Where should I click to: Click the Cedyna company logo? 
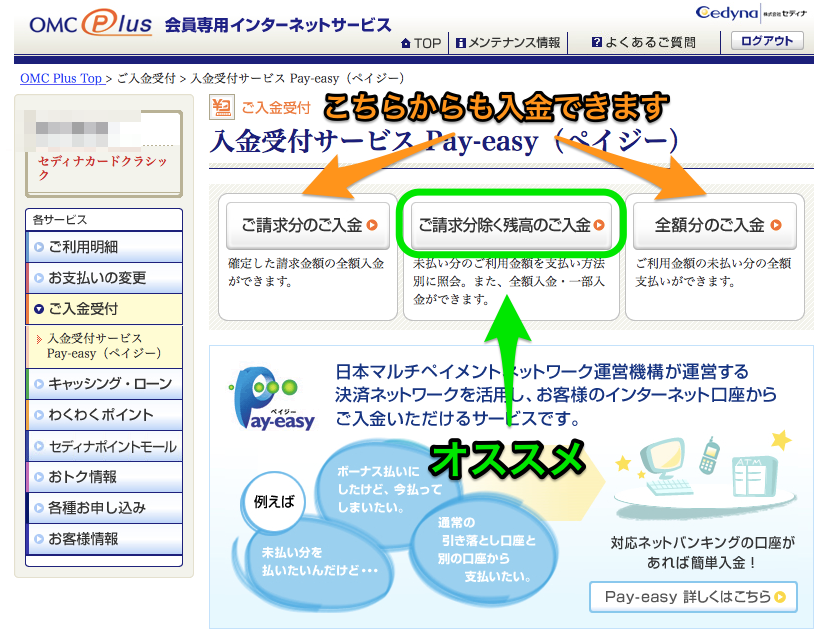751,13
